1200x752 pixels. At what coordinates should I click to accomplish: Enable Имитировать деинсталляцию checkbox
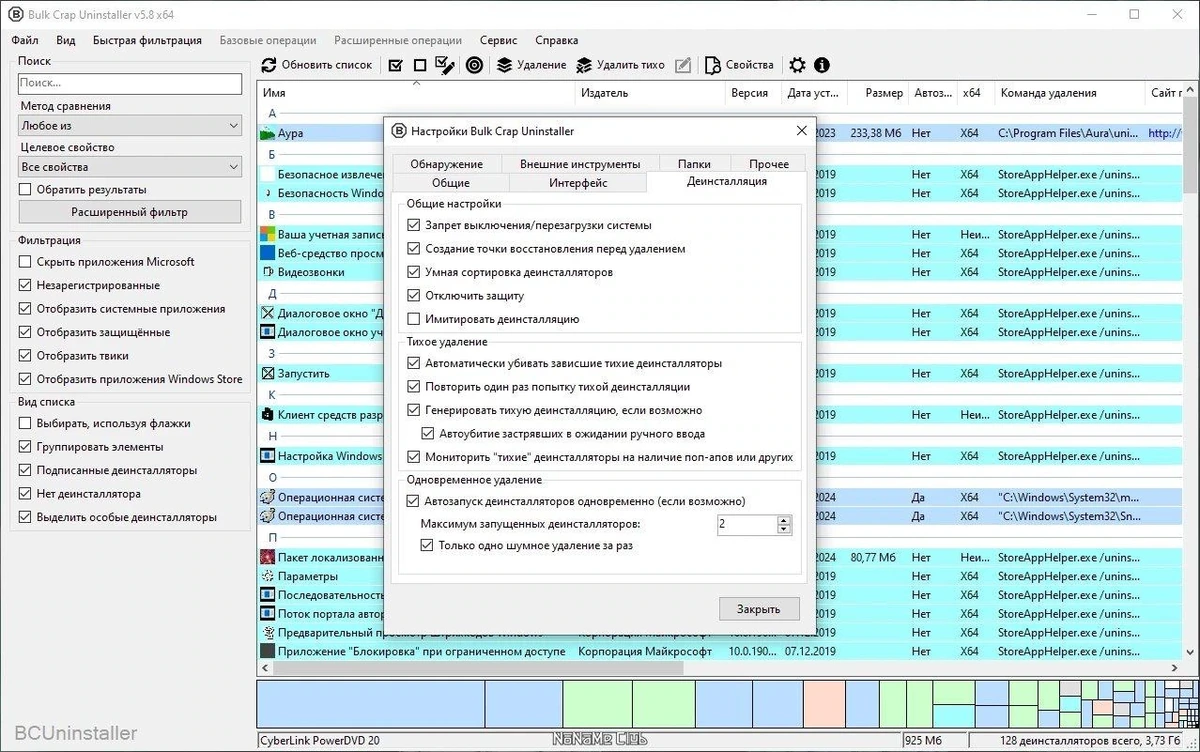click(x=414, y=319)
